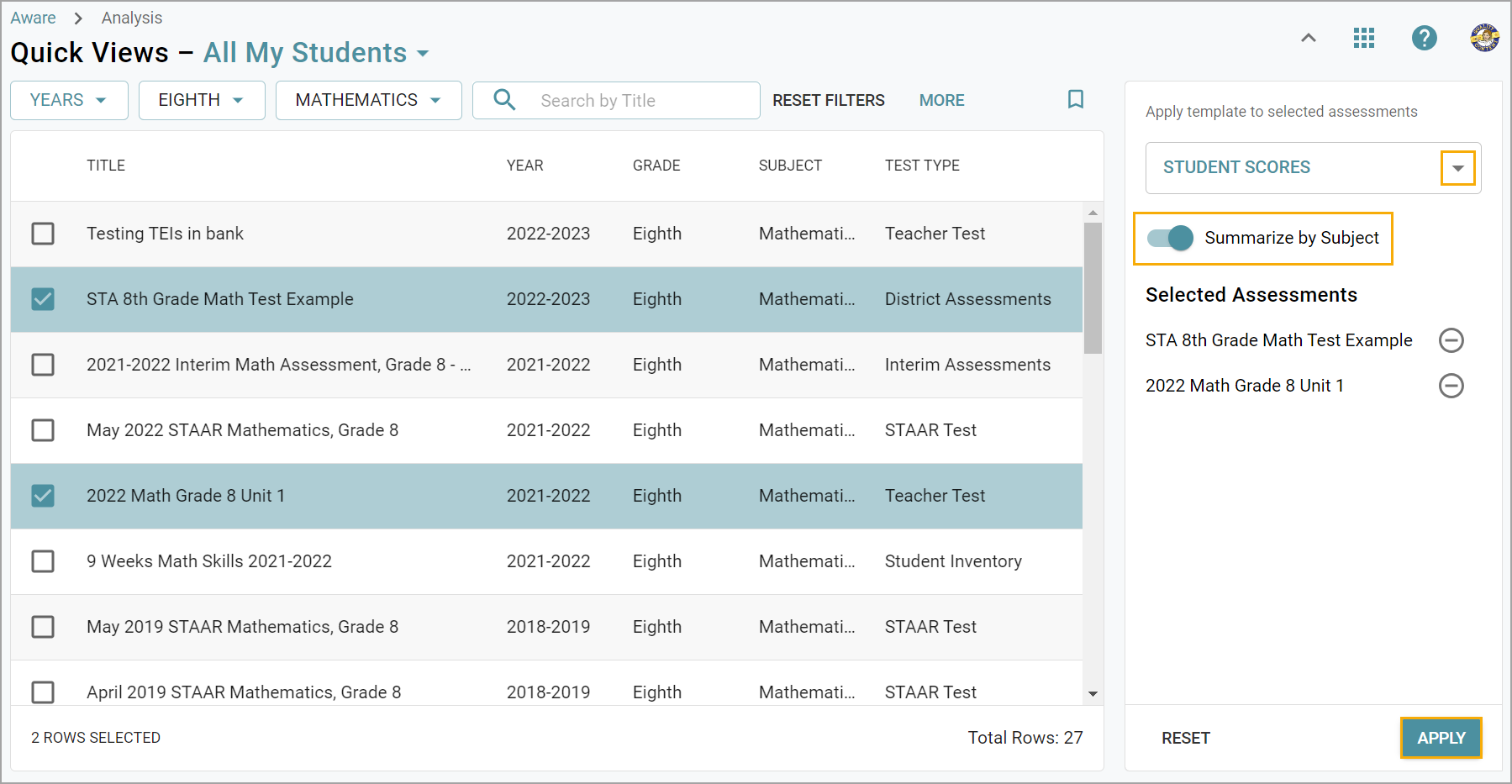Image resolution: width=1512 pixels, height=784 pixels.
Task: Open the All My Students view menu
Action: point(316,53)
